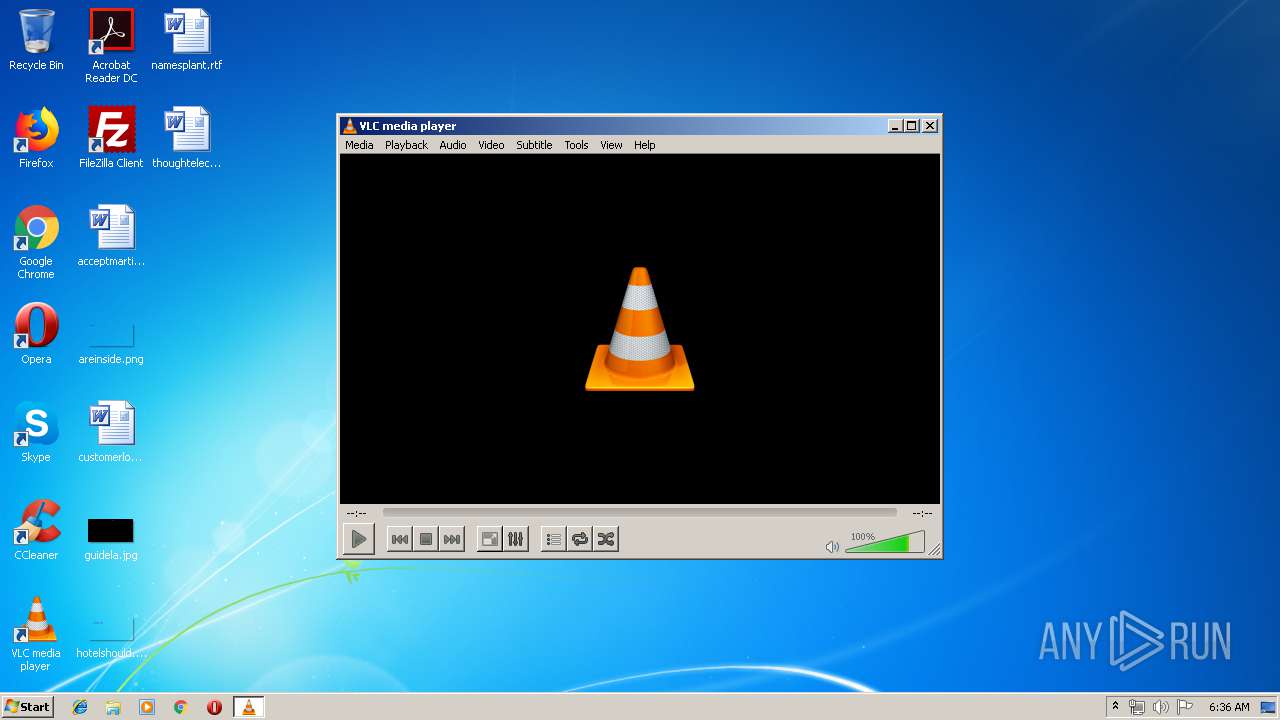Select Google Chrome desktop shortcut
1280x720 pixels.
36,242
